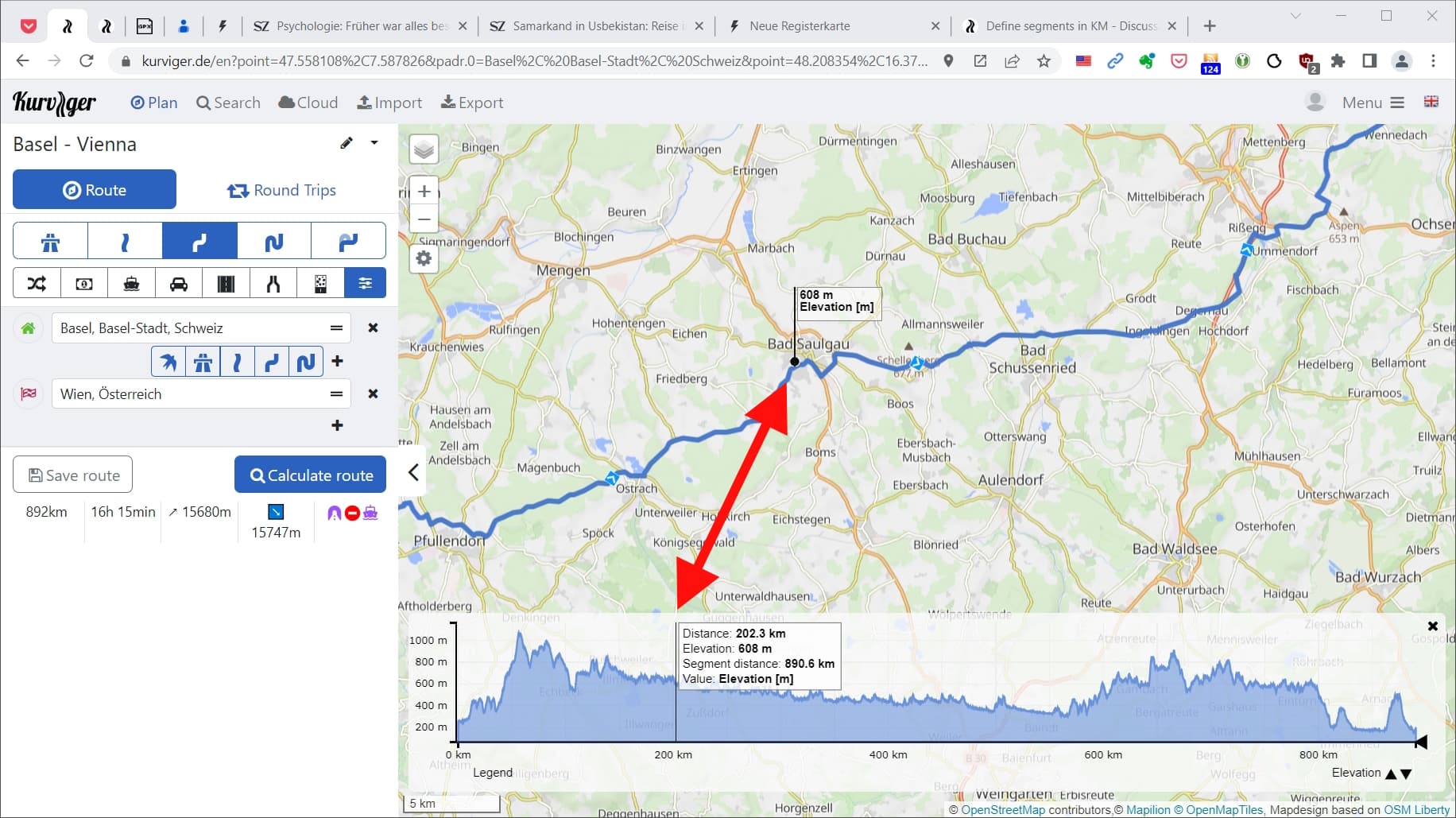Toggle additional routing options sliders button
1456x818 pixels.
(x=365, y=284)
